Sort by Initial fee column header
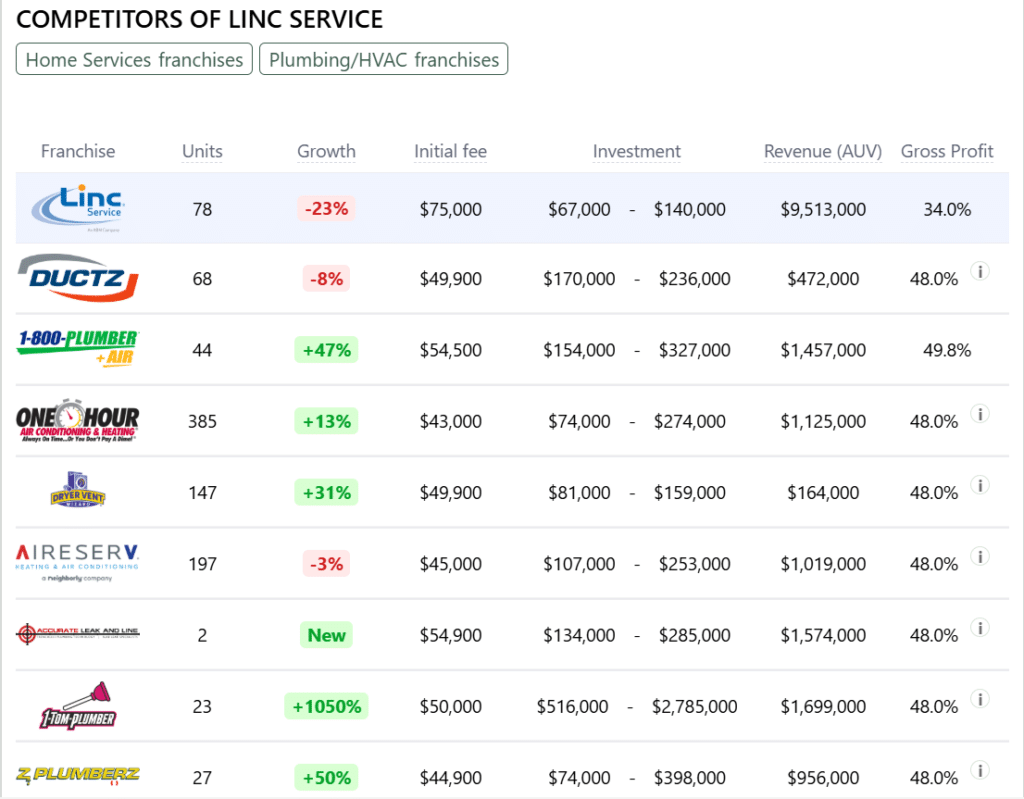Viewport: 1024px width, 799px height. click(451, 151)
